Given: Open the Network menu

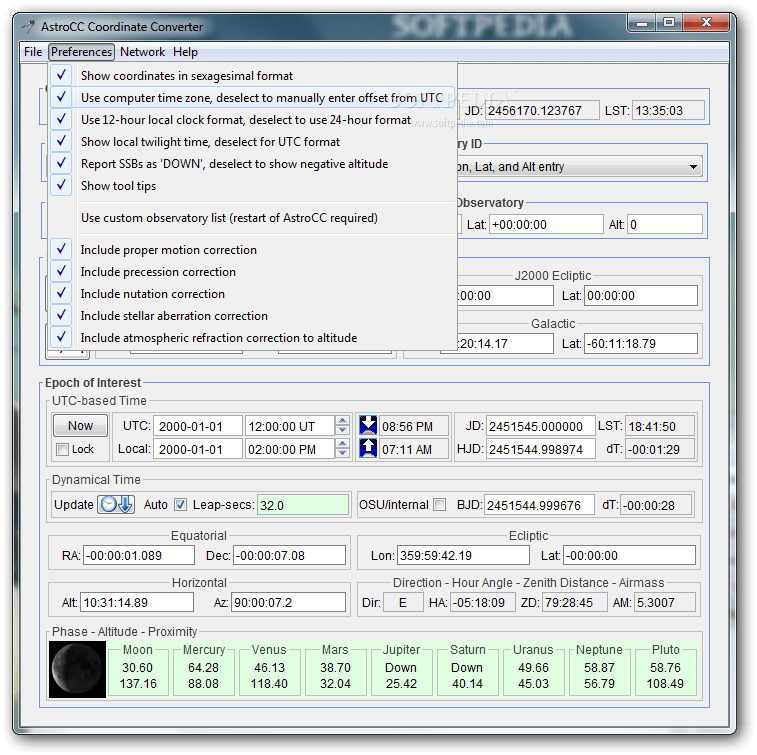Looking at the screenshot, I should [x=142, y=52].
